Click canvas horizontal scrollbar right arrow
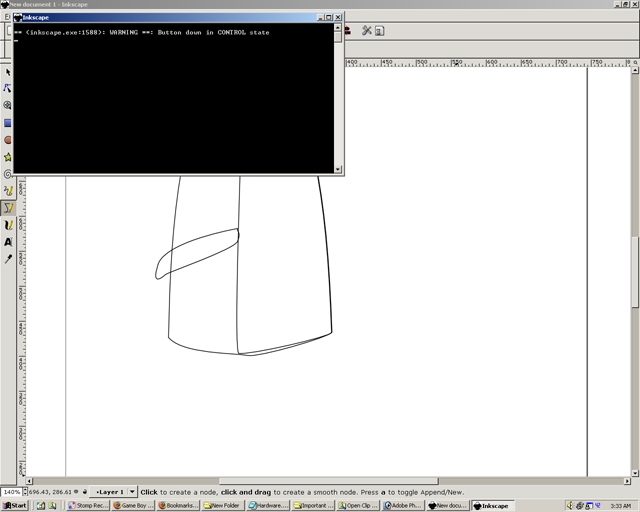 (627, 481)
